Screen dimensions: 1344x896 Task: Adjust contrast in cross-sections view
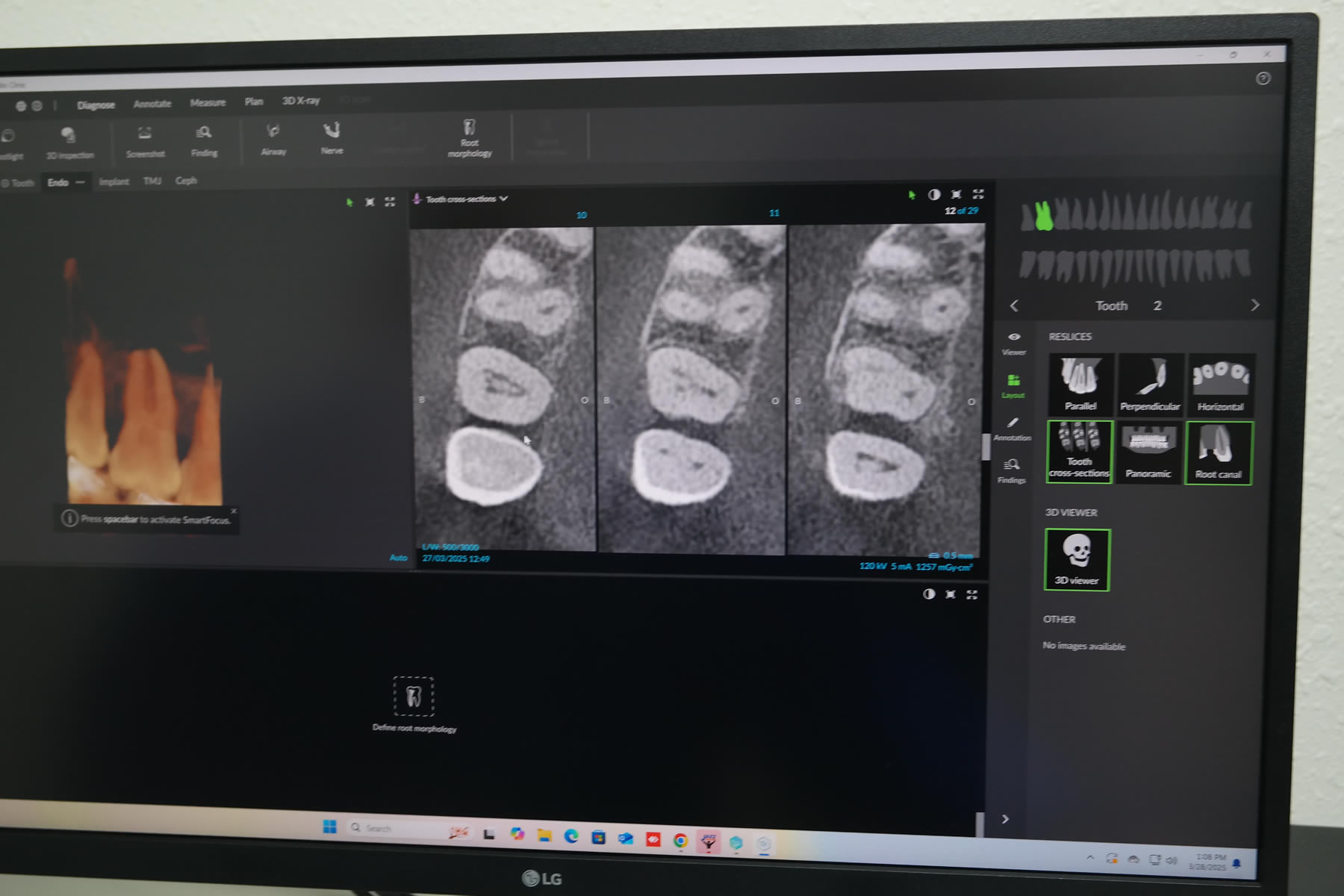[933, 195]
